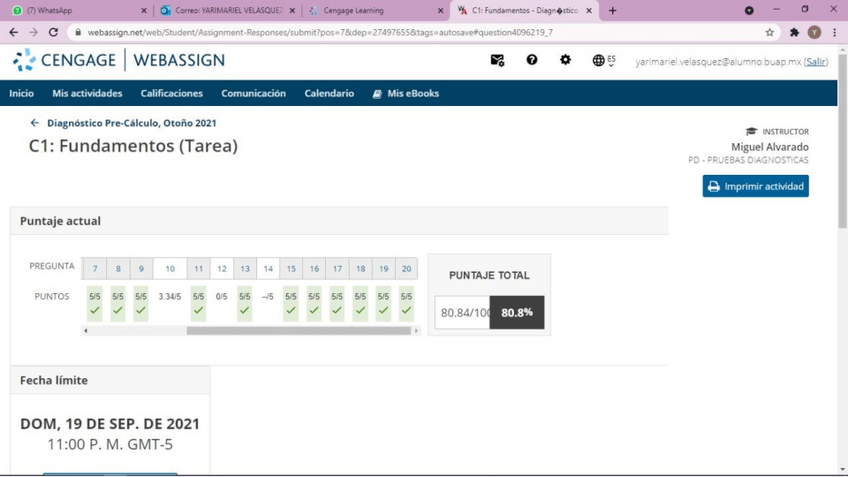Image resolution: width=848 pixels, height=477 pixels.
Task: Switch to the Cengage Learning tab
Action: click(x=375, y=10)
